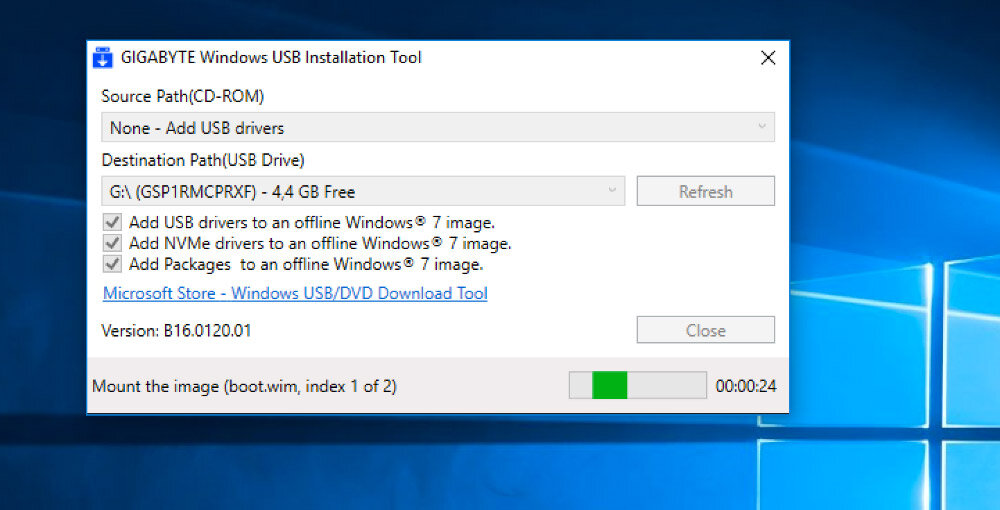1000x510 pixels.
Task: Click the Mount the image status message
Action: click(x=244, y=386)
